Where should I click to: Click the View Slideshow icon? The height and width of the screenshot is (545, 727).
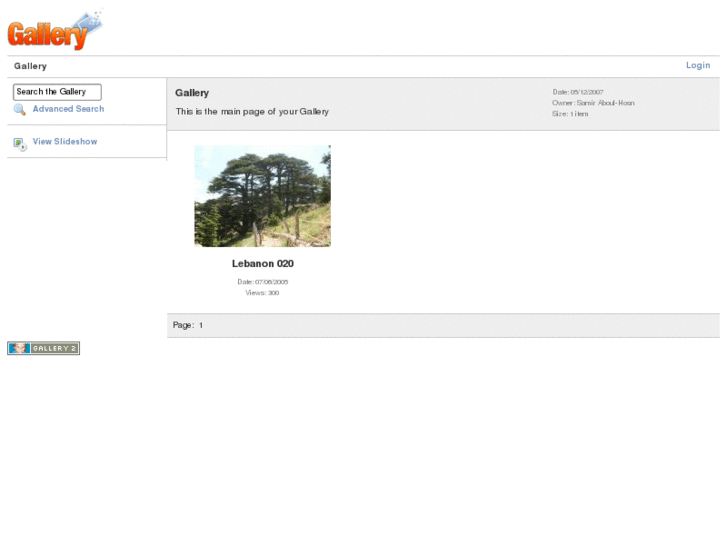tap(20, 144)
